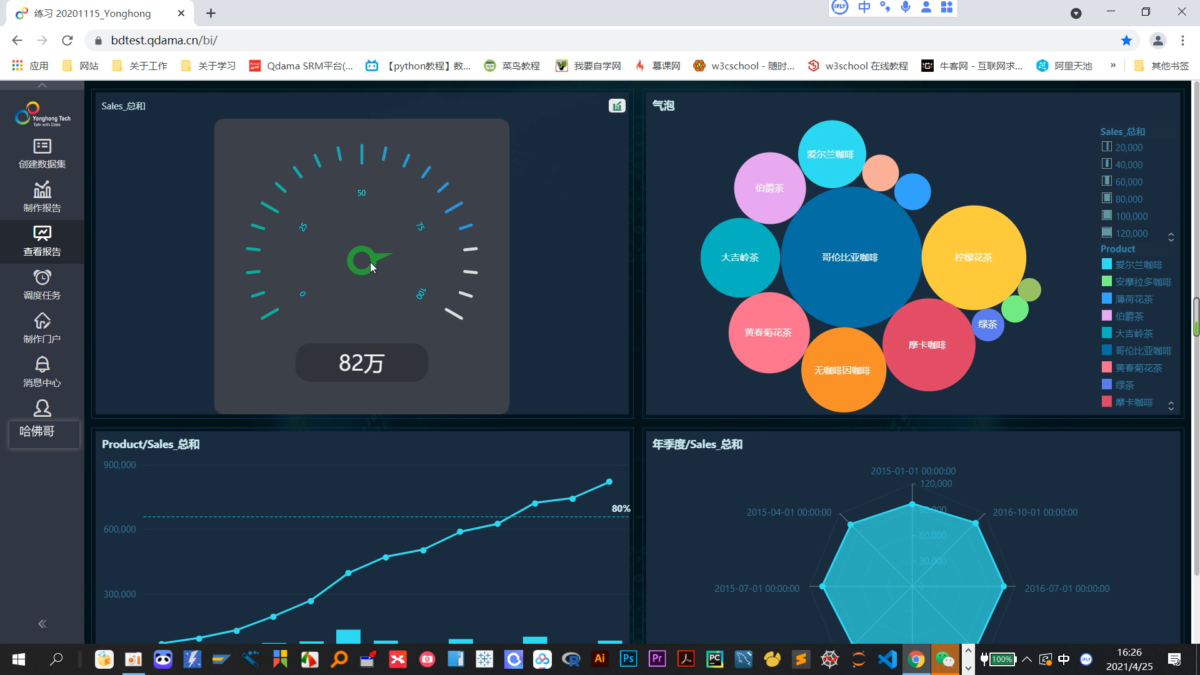Open Chrome three-dot menu
This screenshot has height=675, width=1200.
(1184, 41)
